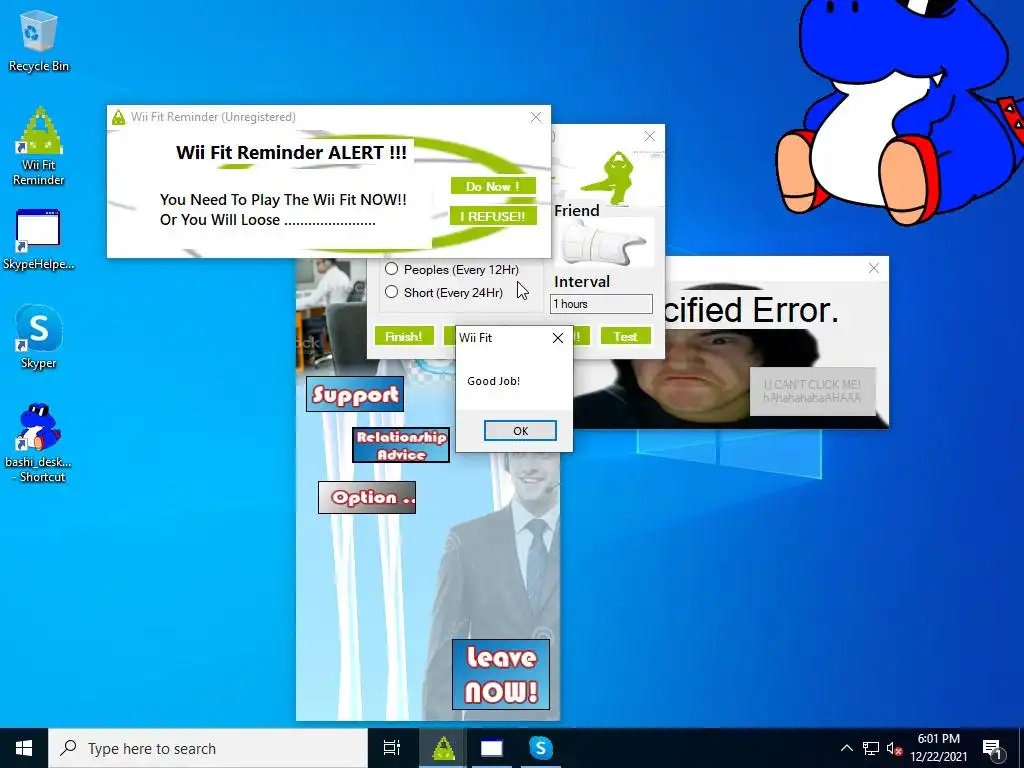The height and width of the screenshot is (768, 1024).
Task: Open the Wii Fit Reminder desktop shortcut
Action: (39, 146)
